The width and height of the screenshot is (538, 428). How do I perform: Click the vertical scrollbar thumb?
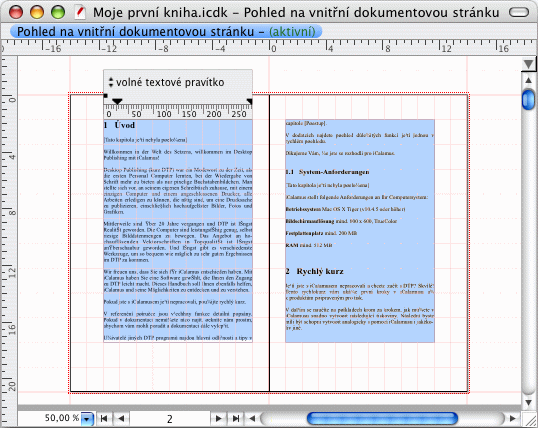(x=528, y=100)
